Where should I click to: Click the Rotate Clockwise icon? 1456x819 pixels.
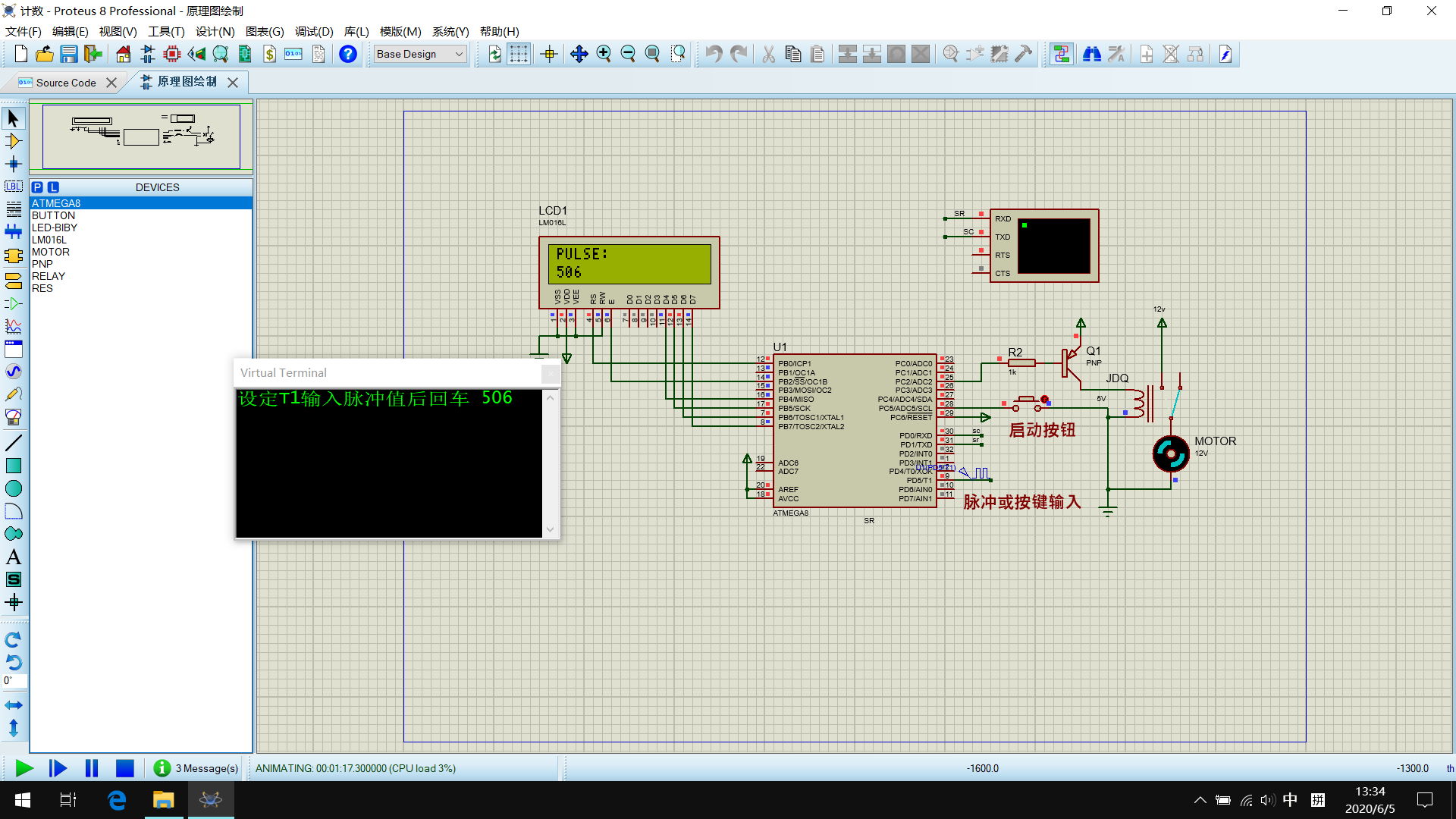[13, 640]
